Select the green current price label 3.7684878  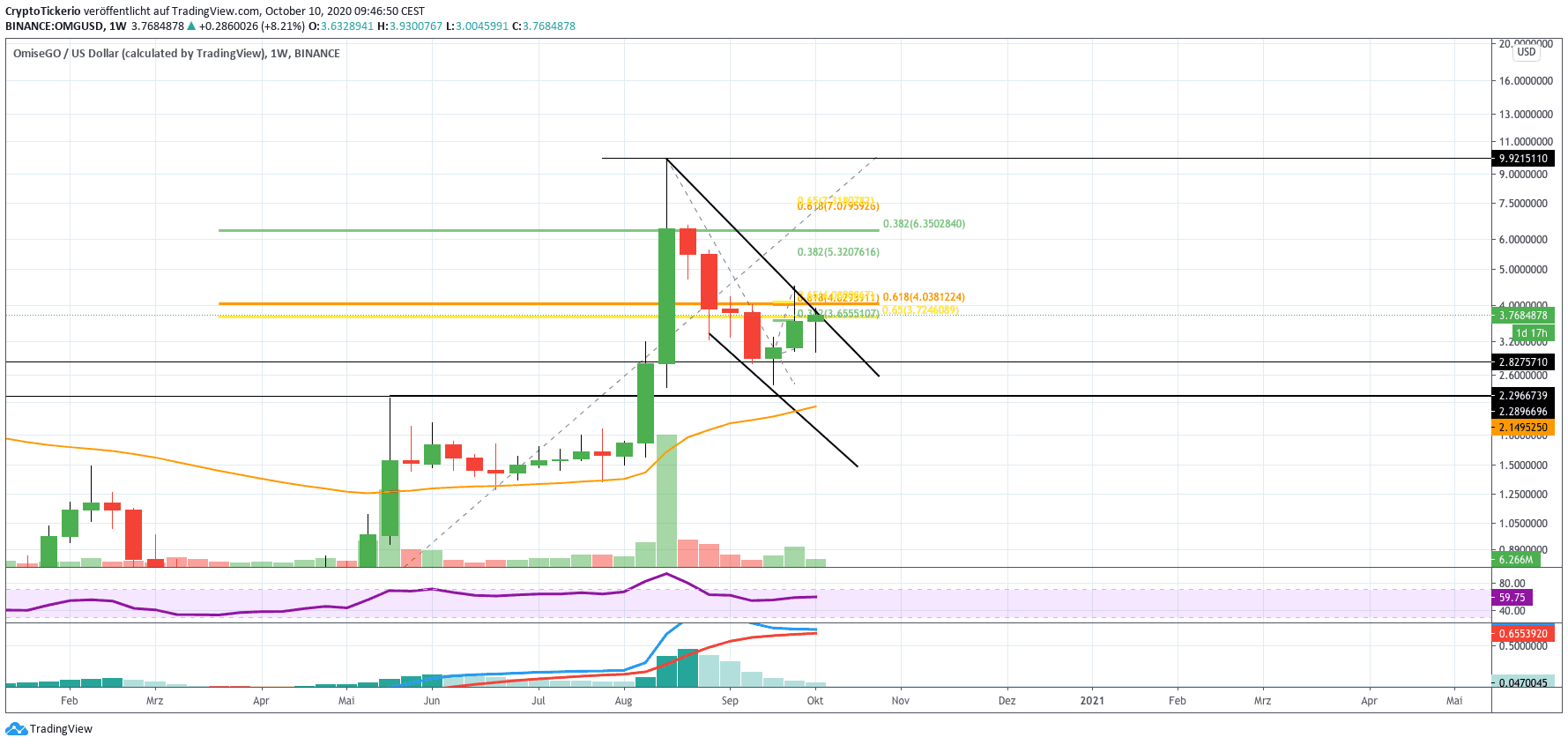1522,316
